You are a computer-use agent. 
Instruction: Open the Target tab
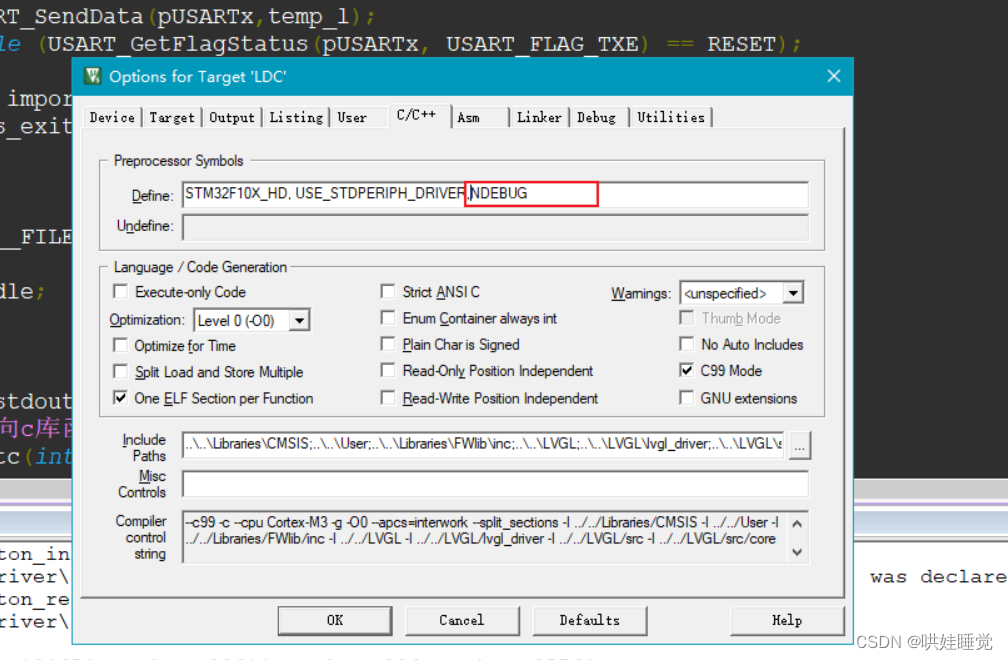[x=171, y=117]
